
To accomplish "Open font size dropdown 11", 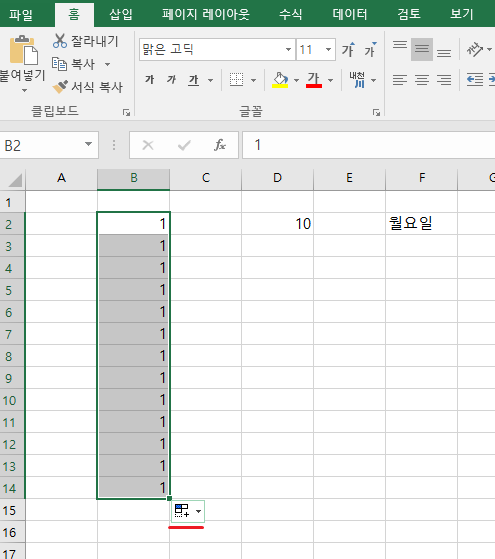I will (328, 50).
